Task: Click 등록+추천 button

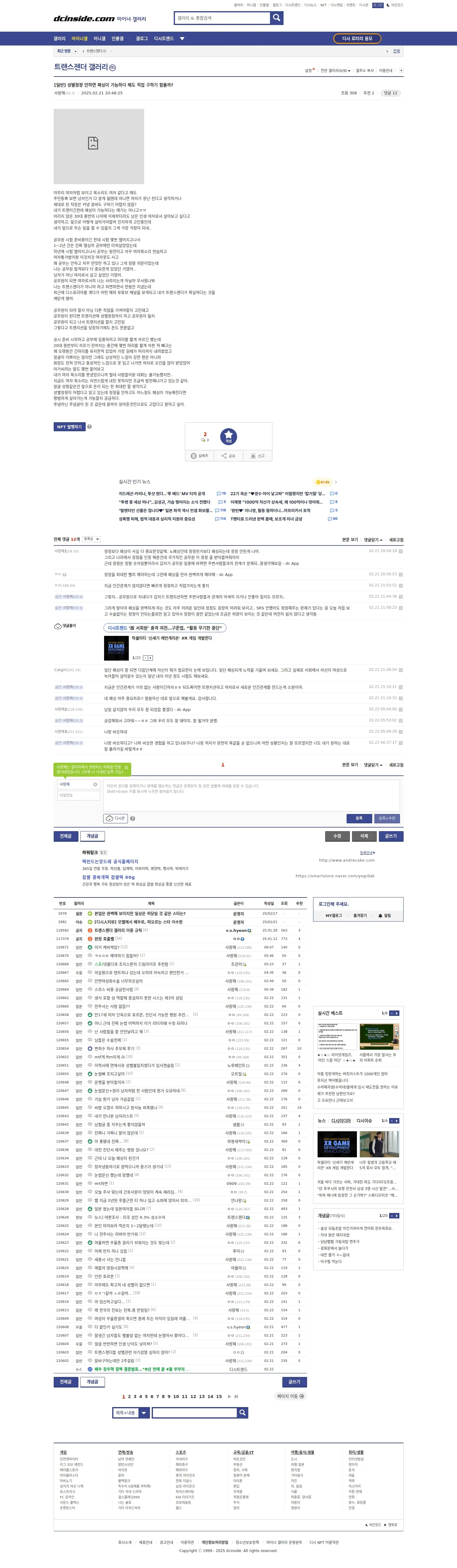Action: [x=387, y=818]
